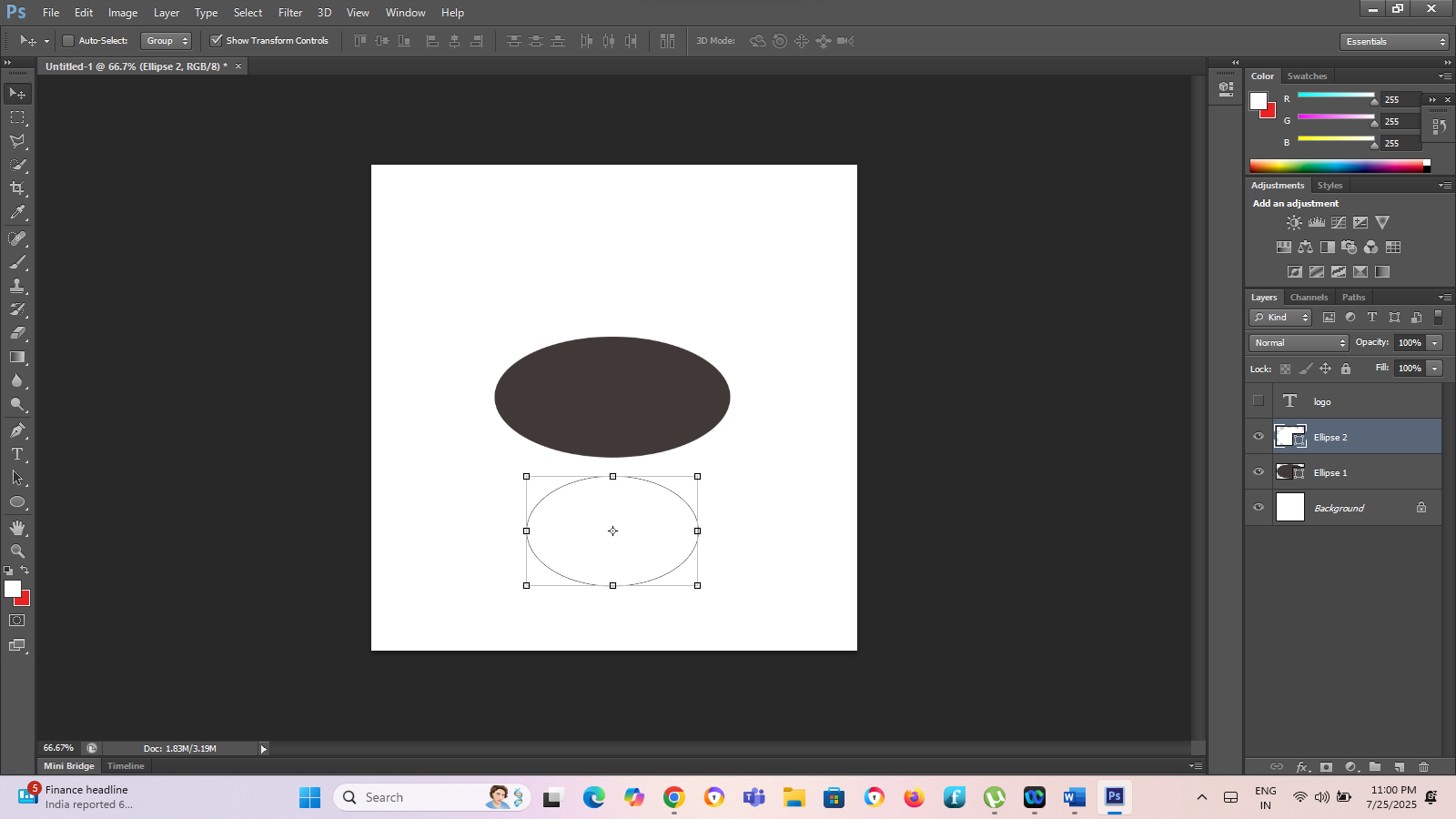Image resolution: width=1456 pixels, height=819 pixels.
Task: Select the Gradient tool
Action: (17, 357)
